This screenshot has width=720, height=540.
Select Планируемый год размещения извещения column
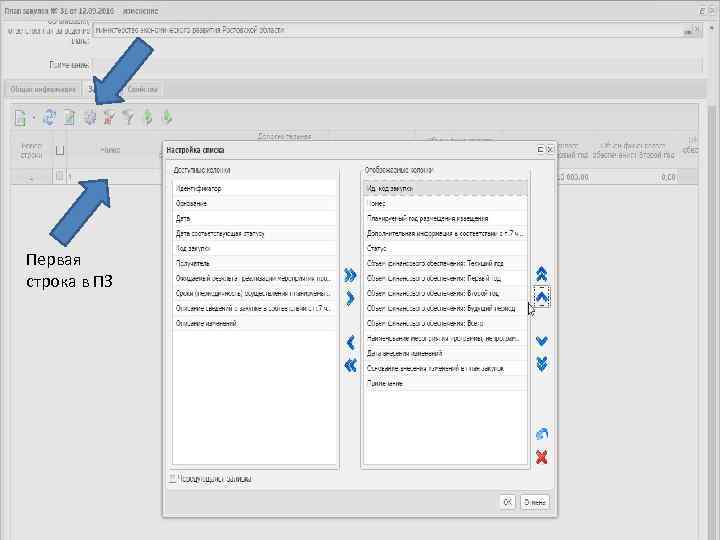445,219
